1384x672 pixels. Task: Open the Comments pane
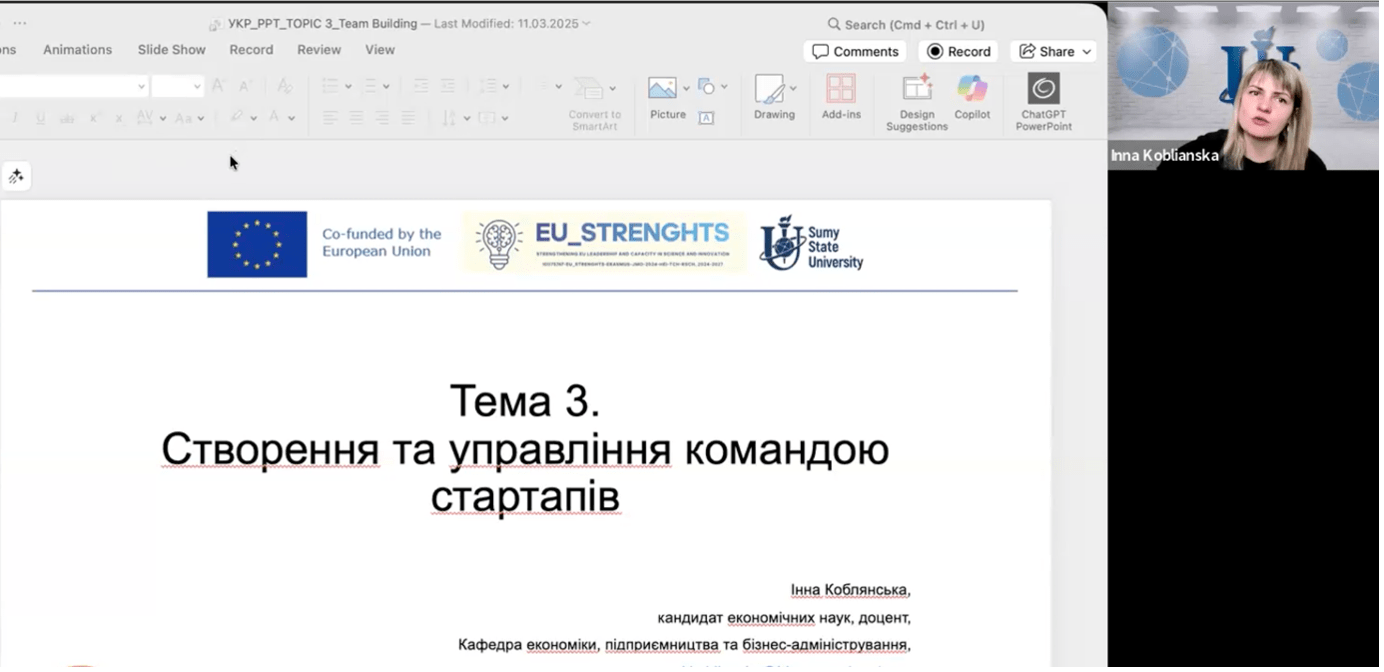click(854, 52)
